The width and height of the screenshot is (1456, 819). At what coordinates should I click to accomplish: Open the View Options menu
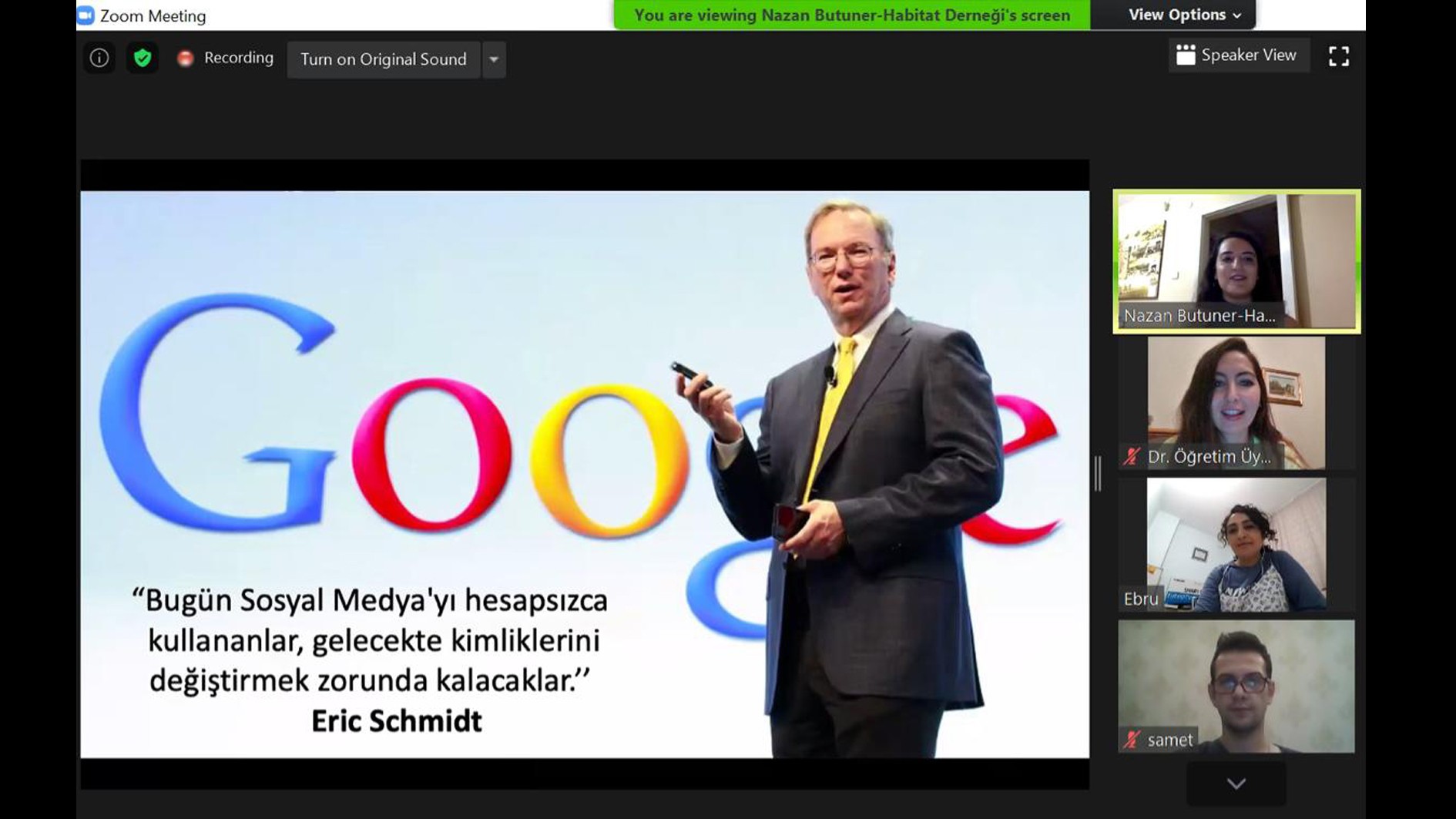tap(1184, 15)
